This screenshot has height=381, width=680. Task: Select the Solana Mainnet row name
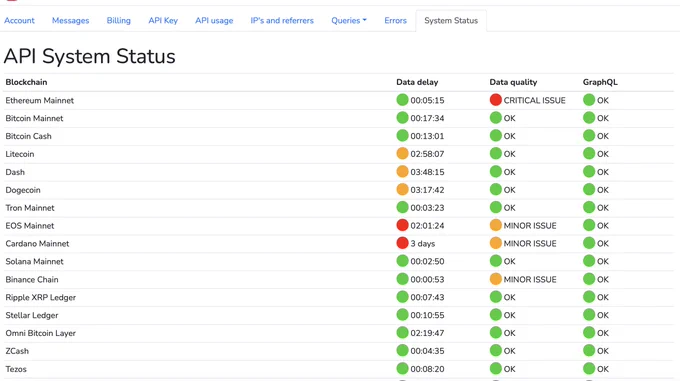(34, 261)
